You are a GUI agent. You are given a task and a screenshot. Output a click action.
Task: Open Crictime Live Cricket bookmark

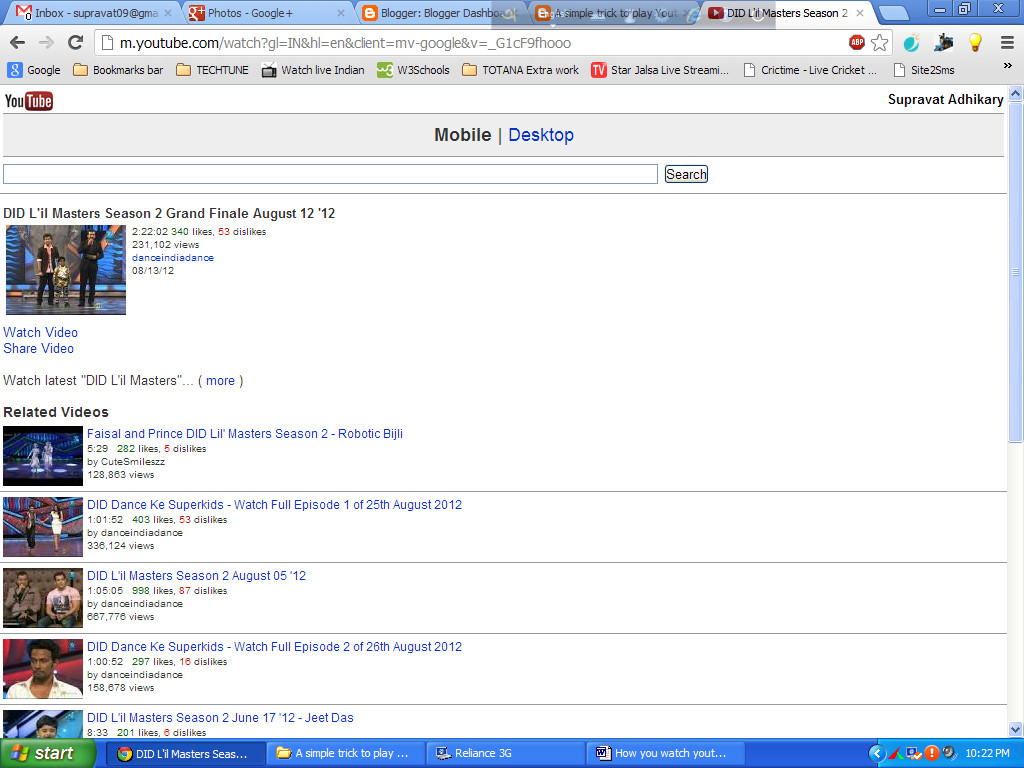point(810,70)
